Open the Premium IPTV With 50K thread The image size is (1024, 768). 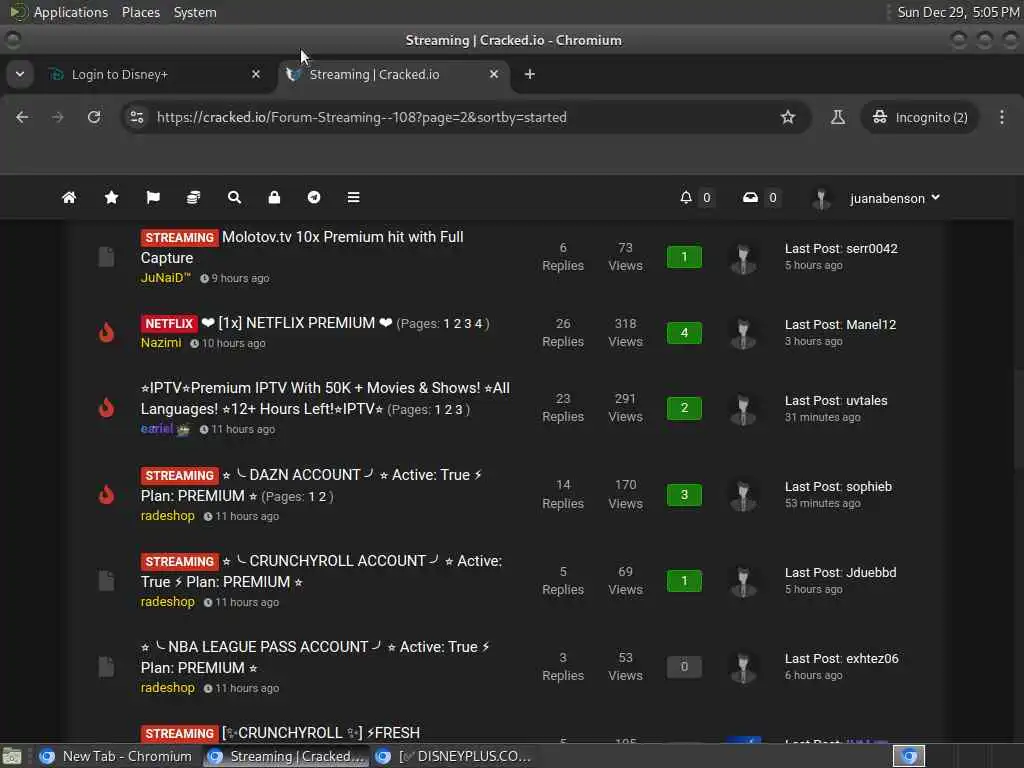(x=325, y=398)
